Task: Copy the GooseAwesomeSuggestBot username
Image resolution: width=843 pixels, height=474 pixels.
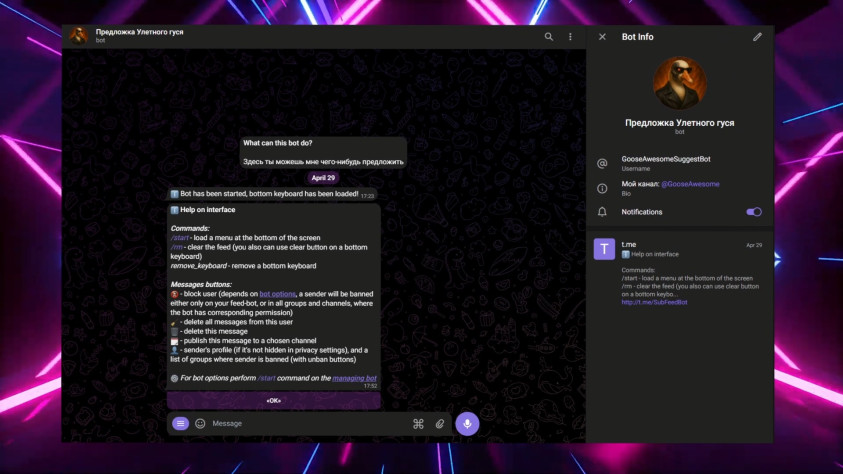Action: tap(665, 159)
